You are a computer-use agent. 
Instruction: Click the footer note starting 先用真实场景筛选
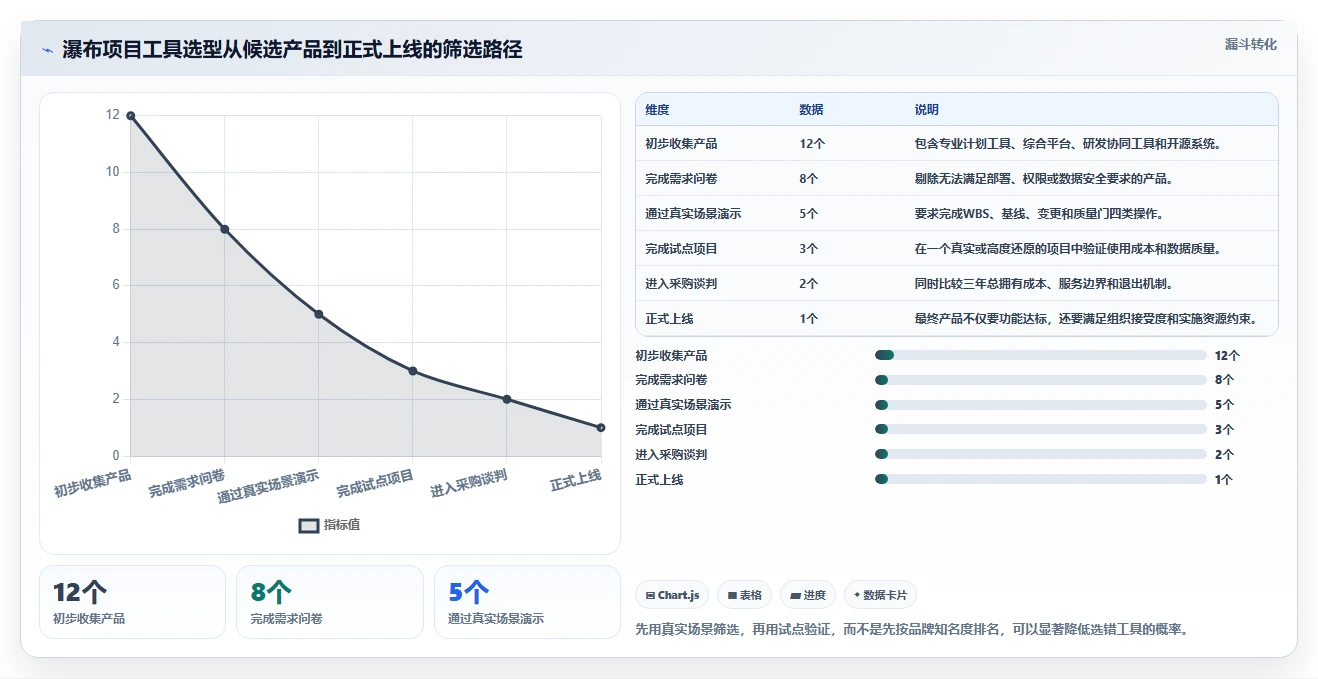[911, 630]
